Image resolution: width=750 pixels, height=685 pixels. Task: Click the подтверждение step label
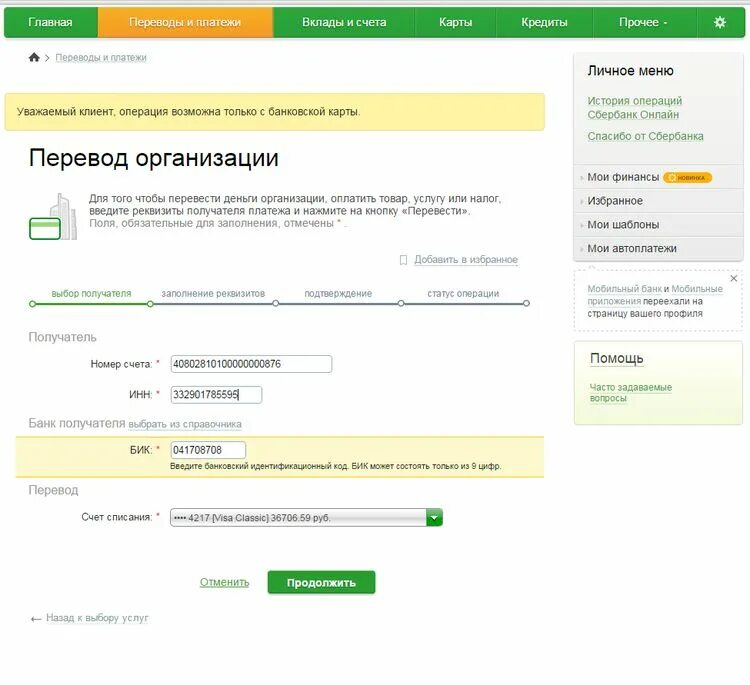(x=338, y=293)
